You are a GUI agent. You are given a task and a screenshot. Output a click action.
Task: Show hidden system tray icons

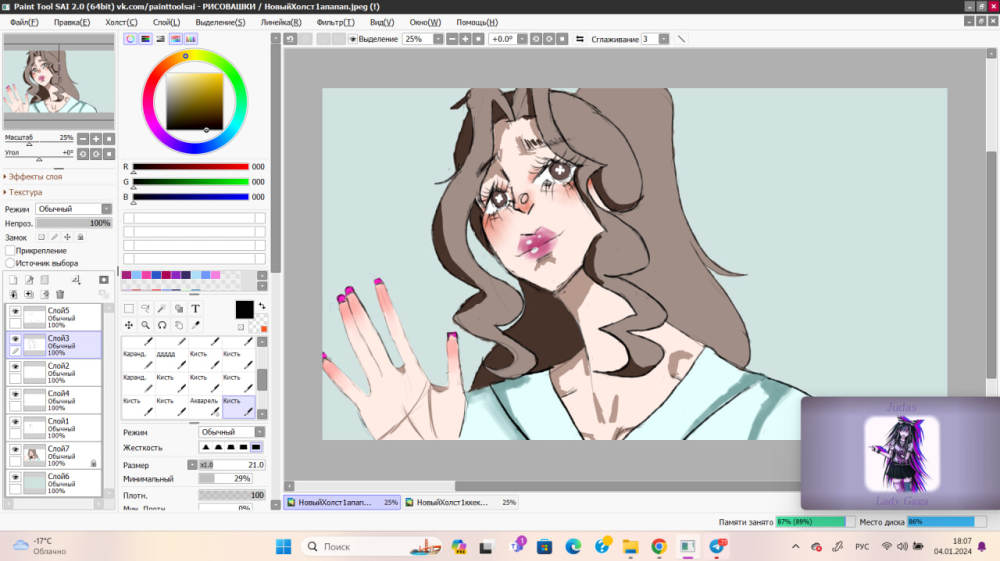795,546
